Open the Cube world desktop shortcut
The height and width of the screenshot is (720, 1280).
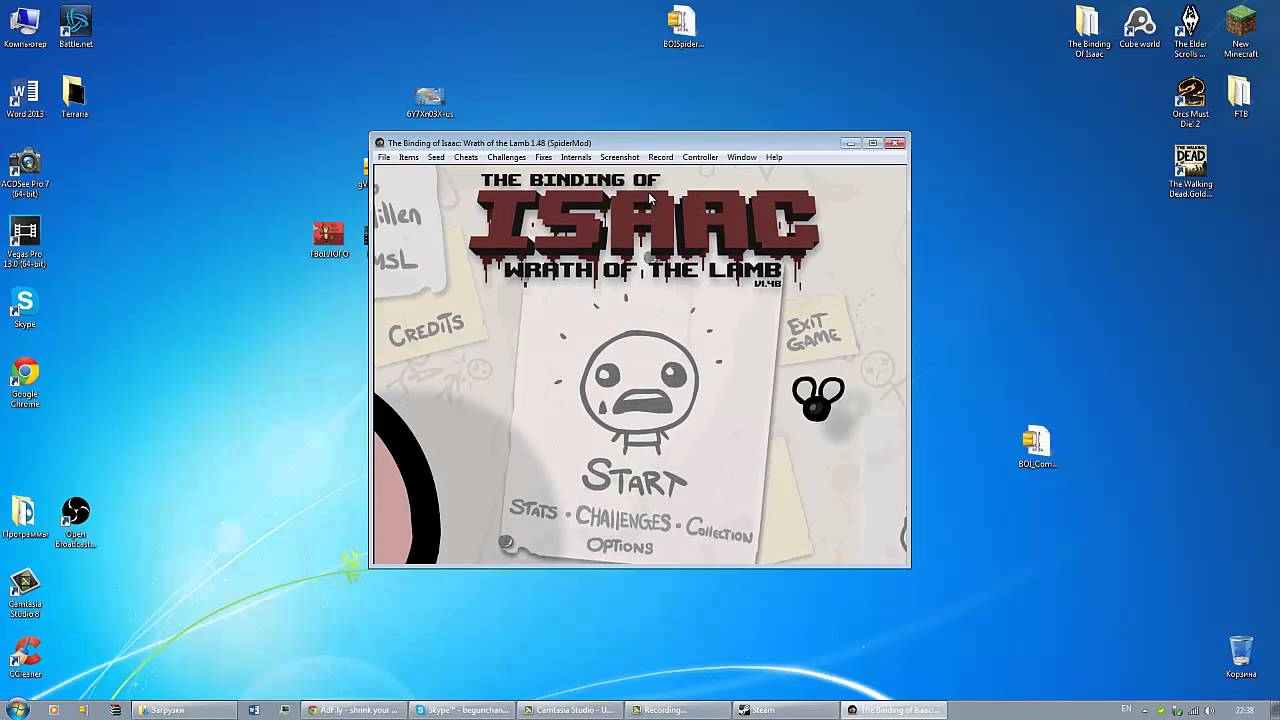tap(1139, 28)
